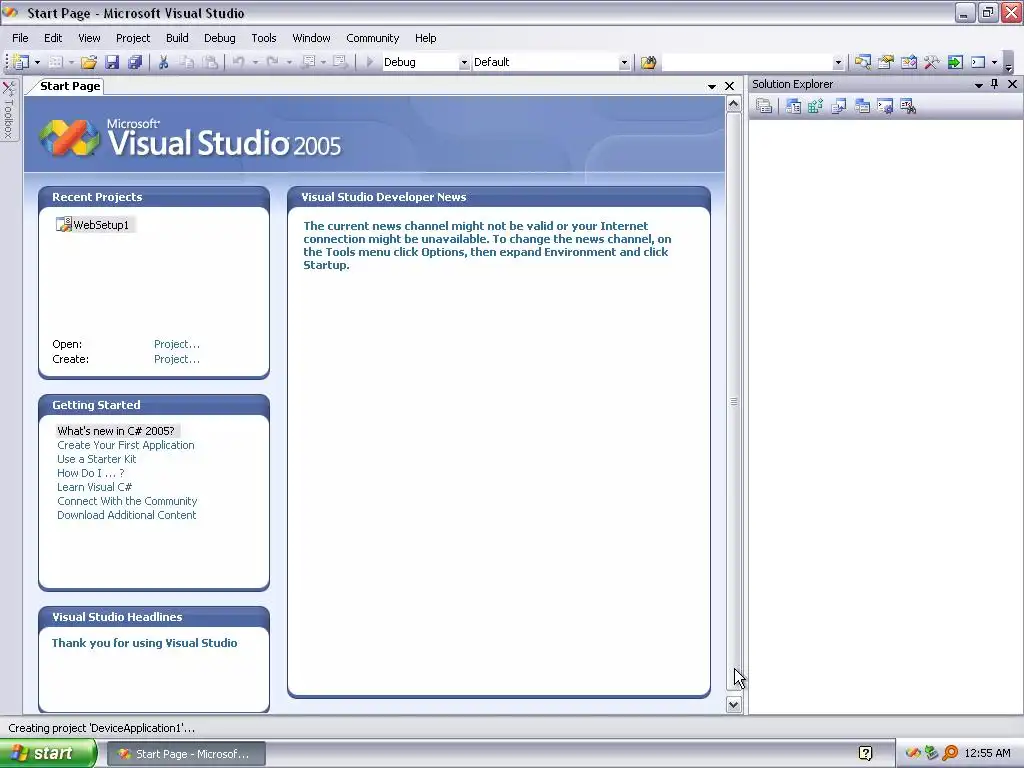
Task: Click last icon in Solution Explorer toolbar
Action: pos(908,106)
